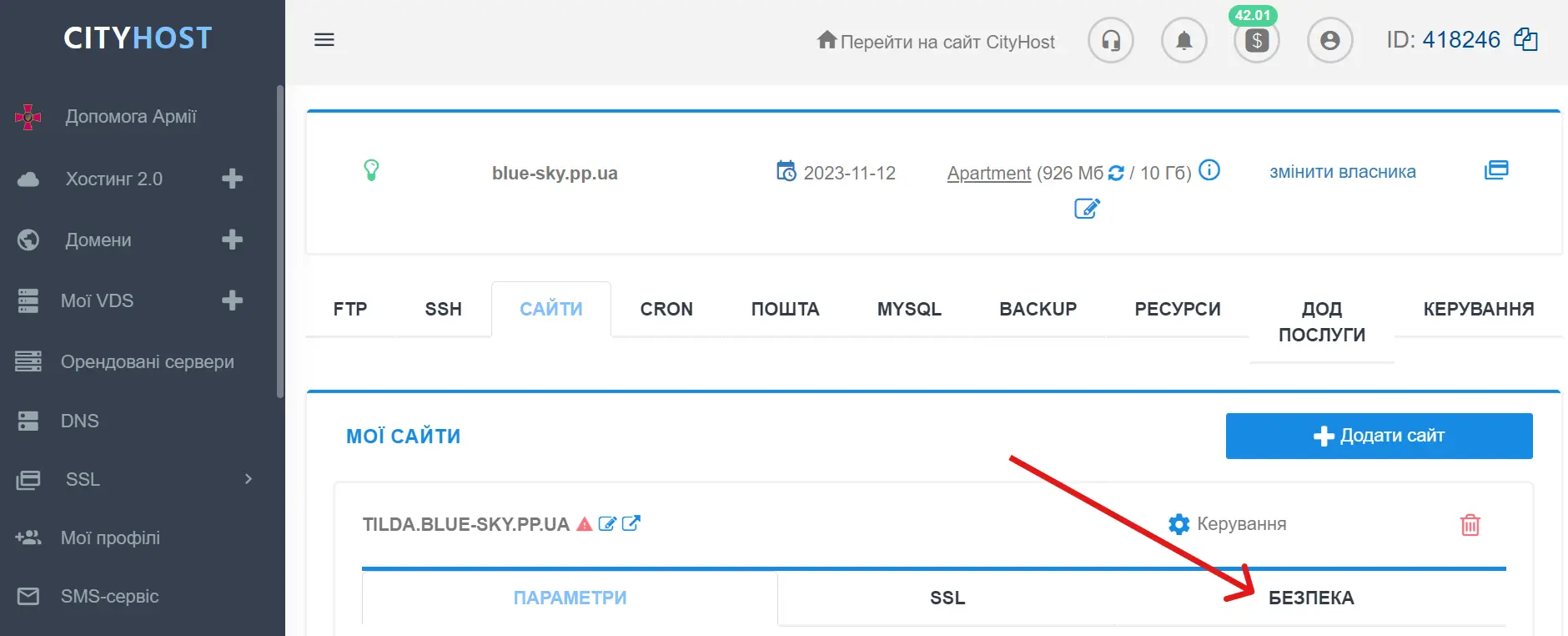Switch to ПОШТА tab
Screen dimensions: 1568x636
[x=785, y=309]
